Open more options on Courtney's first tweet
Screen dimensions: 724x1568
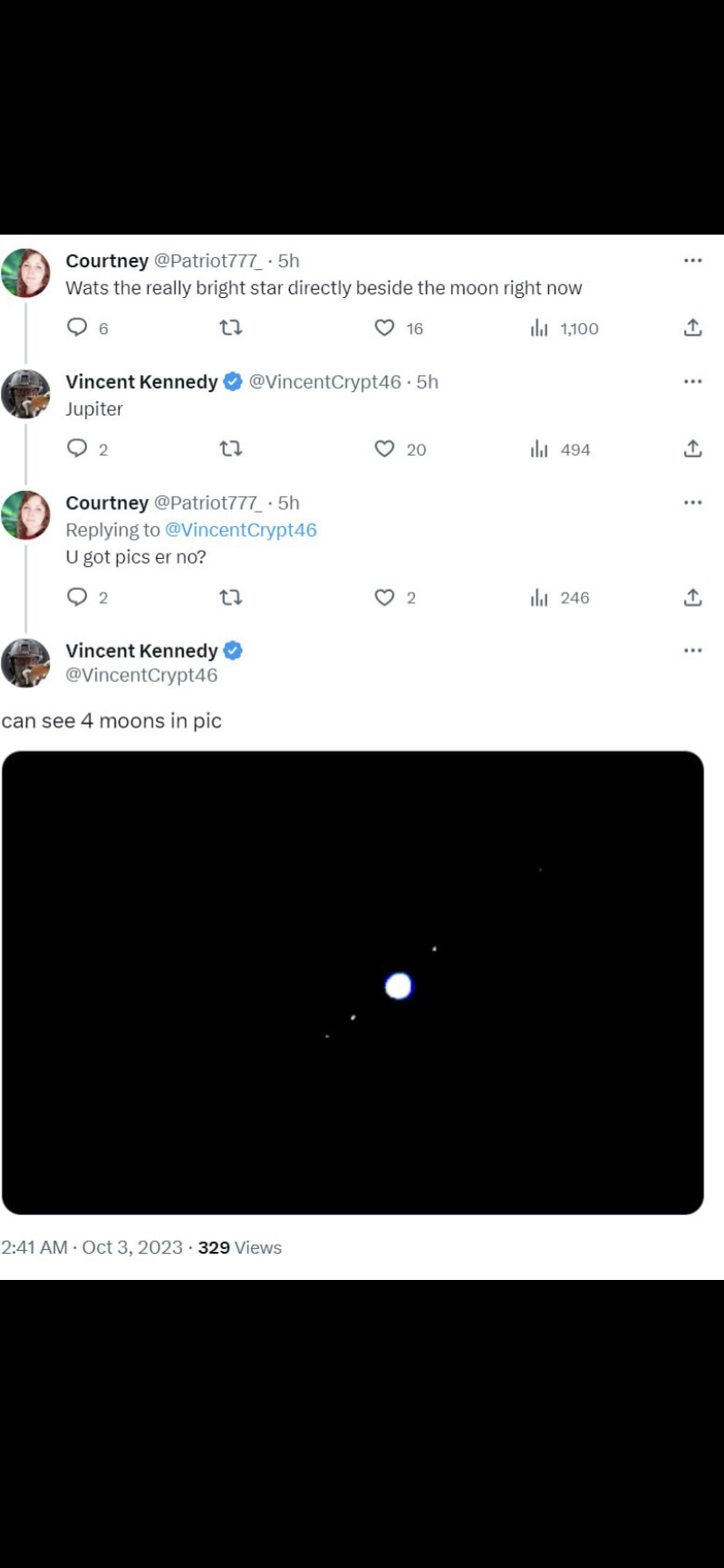point(693,261)
